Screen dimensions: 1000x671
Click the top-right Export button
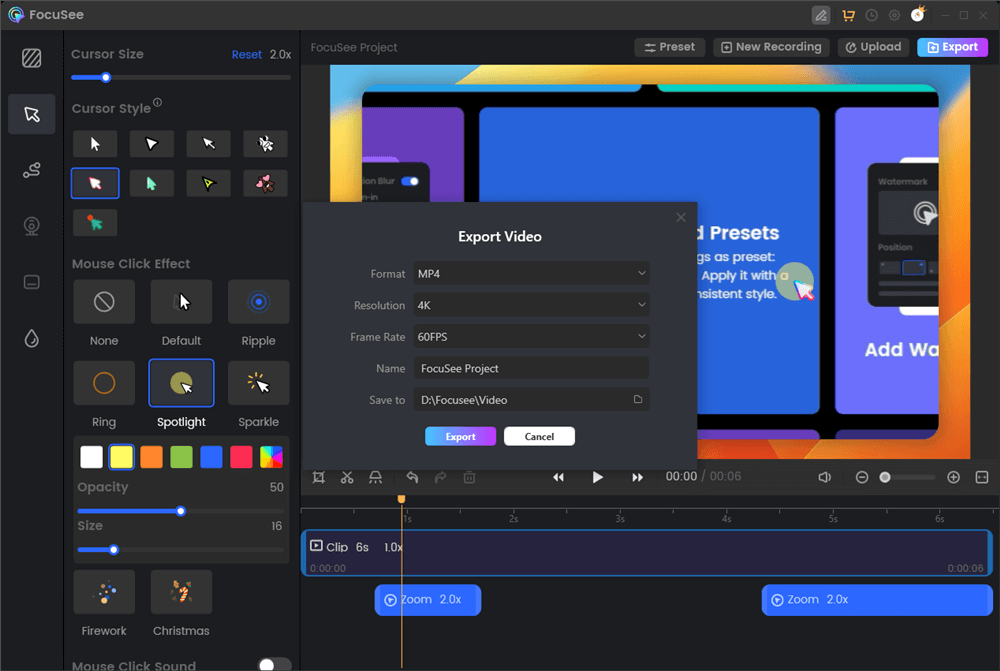coord(952,47)
